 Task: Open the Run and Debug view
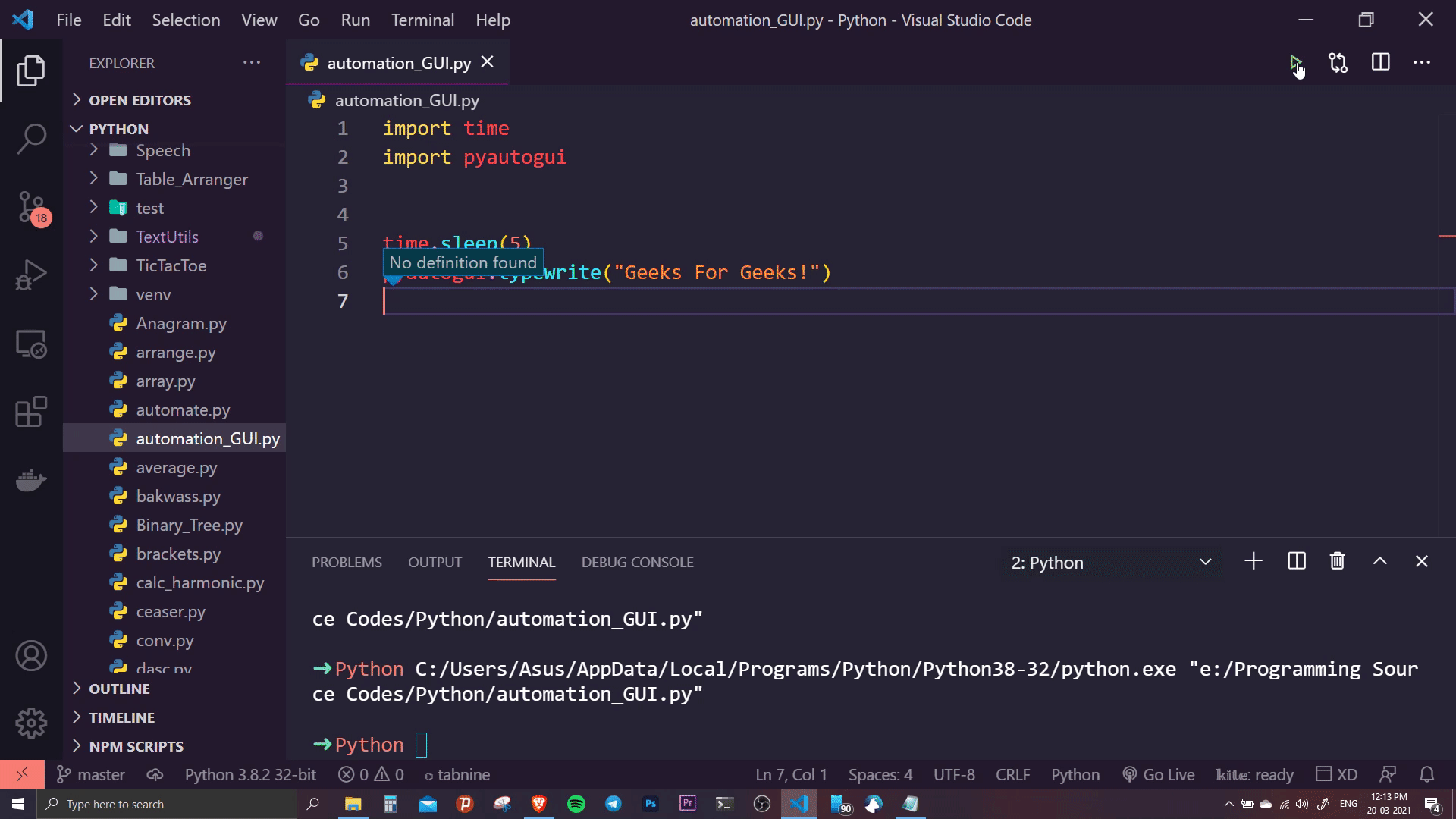tap(31, 275)
